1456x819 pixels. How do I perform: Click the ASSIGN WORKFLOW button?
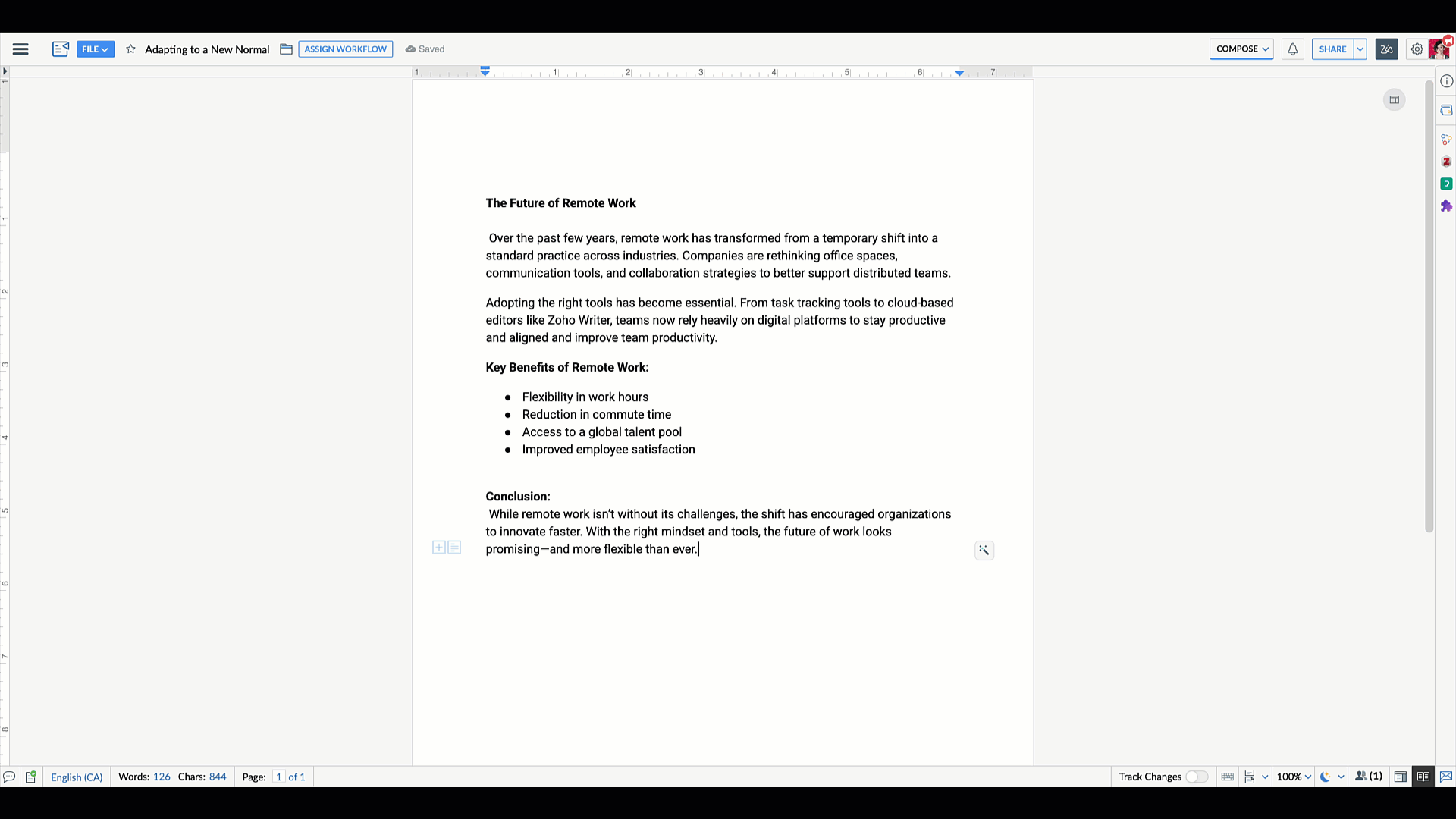(345, 49)
